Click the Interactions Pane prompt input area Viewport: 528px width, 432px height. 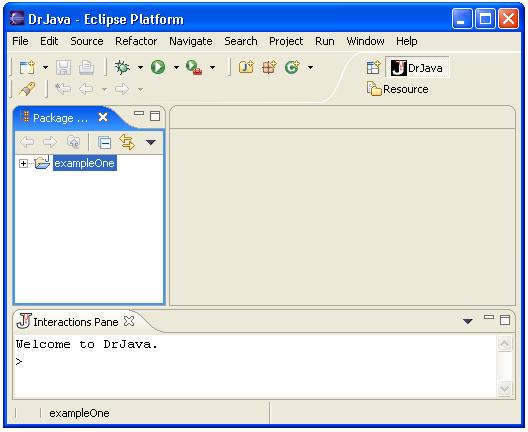click(256, 362)
